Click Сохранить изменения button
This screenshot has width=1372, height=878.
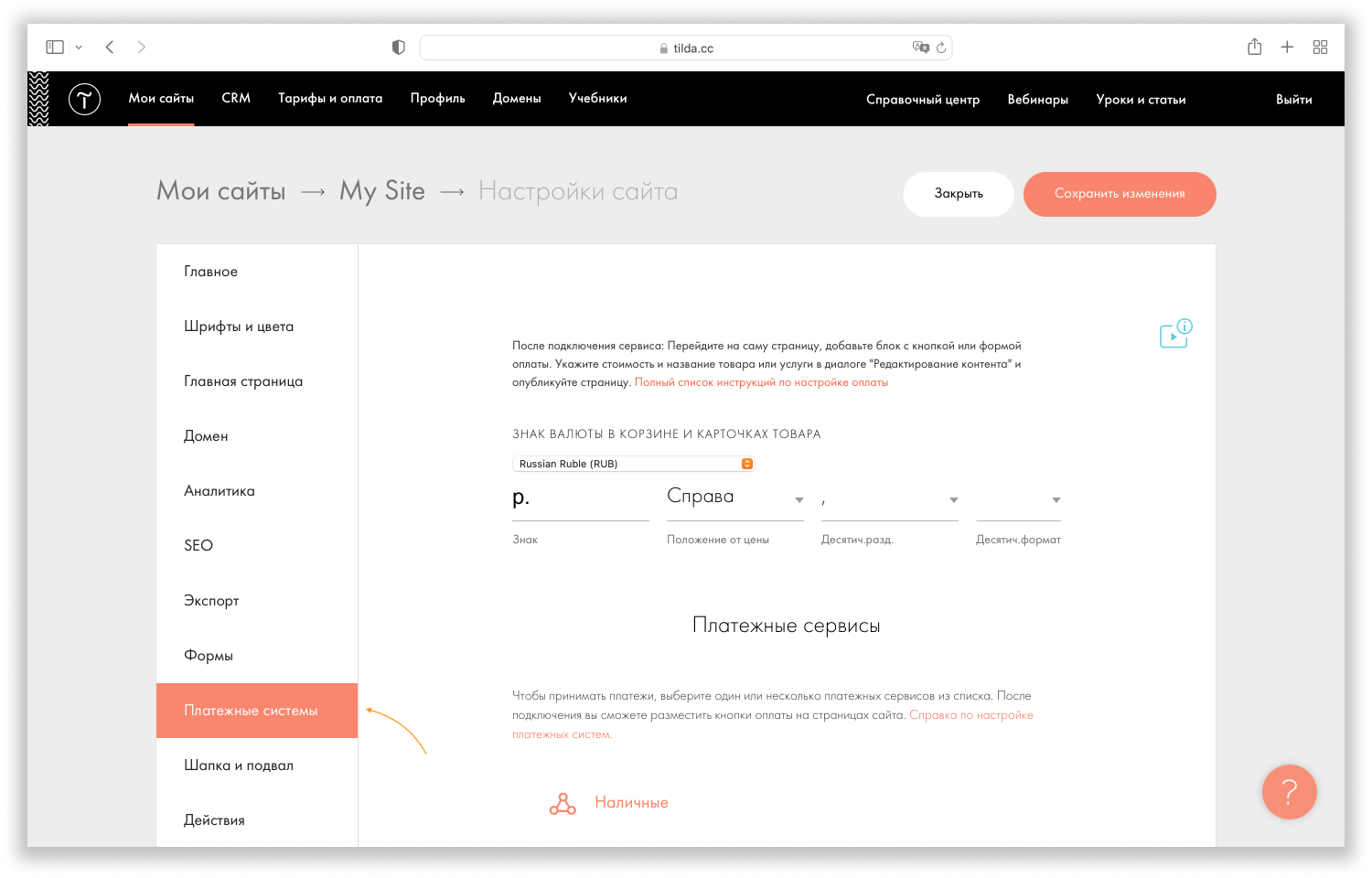1120,194
